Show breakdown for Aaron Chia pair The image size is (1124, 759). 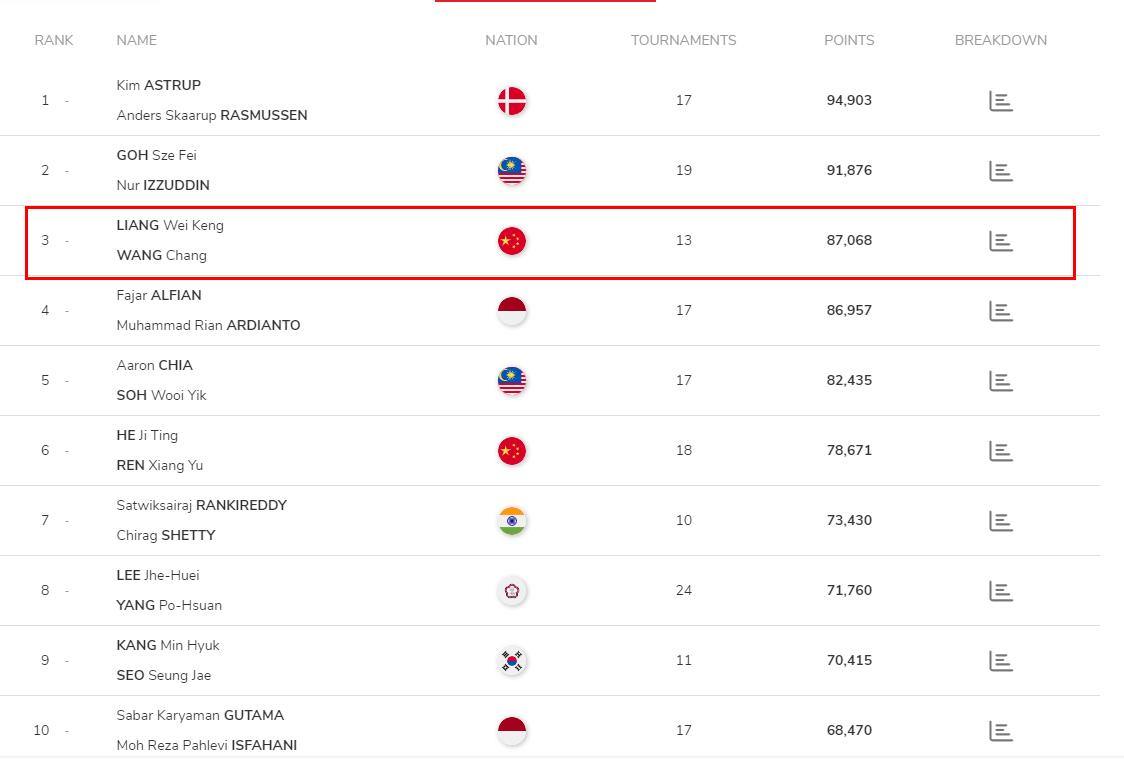click(1000, 381)
